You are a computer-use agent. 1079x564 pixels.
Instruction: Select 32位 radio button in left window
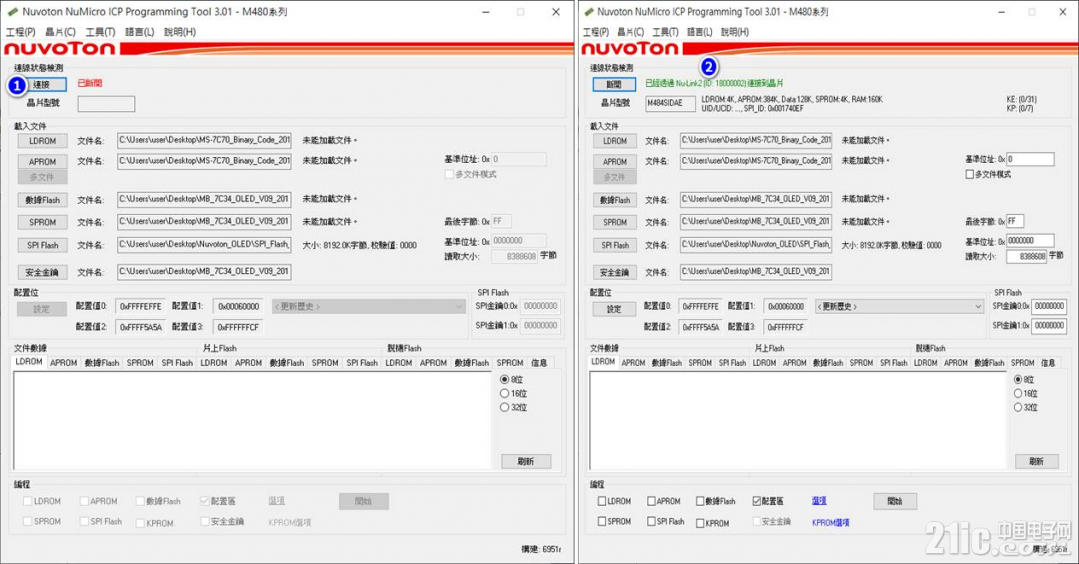pos(504,407)
